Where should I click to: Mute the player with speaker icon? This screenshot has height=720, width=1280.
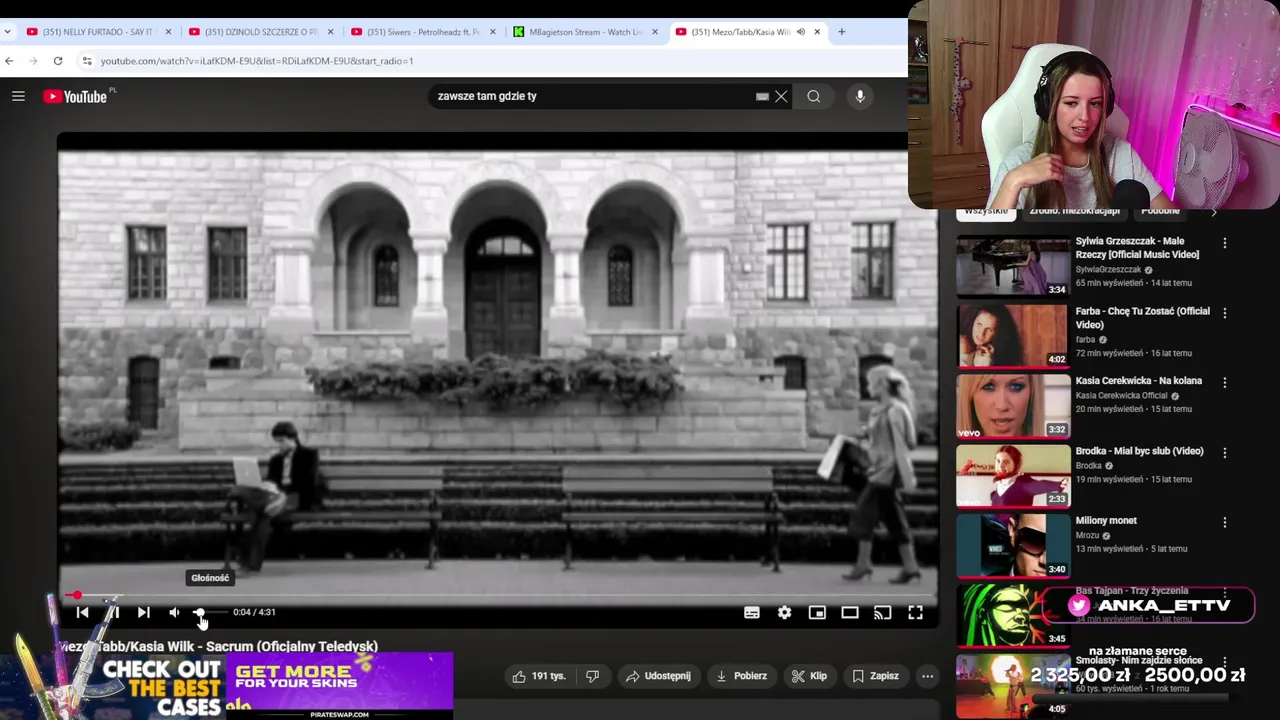pos(174,612)
